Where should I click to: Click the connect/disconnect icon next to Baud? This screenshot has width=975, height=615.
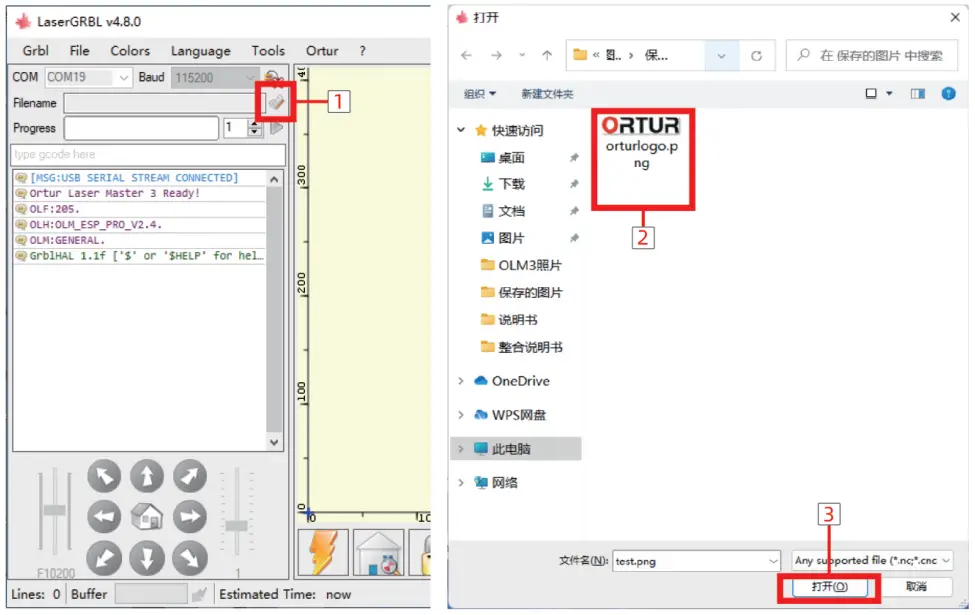coord(272,77)
